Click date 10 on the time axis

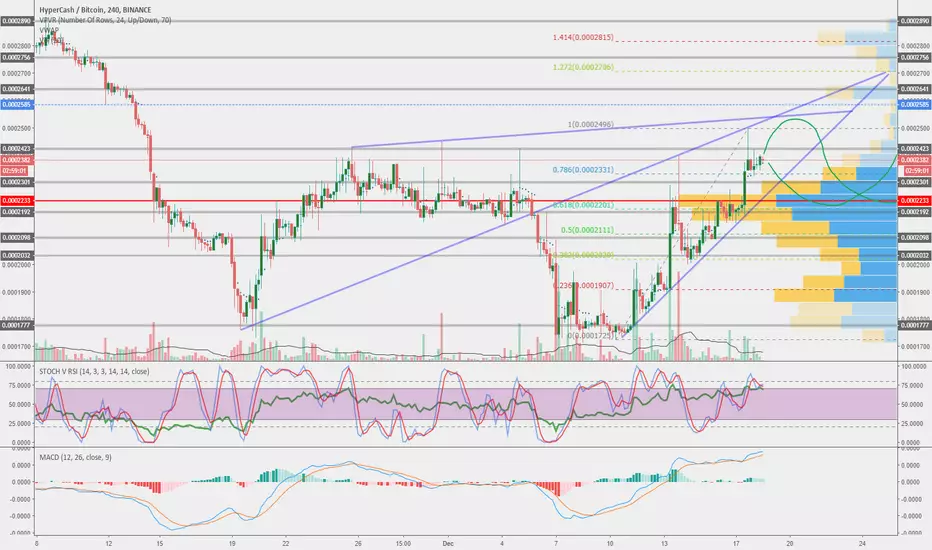pos(610,543)
